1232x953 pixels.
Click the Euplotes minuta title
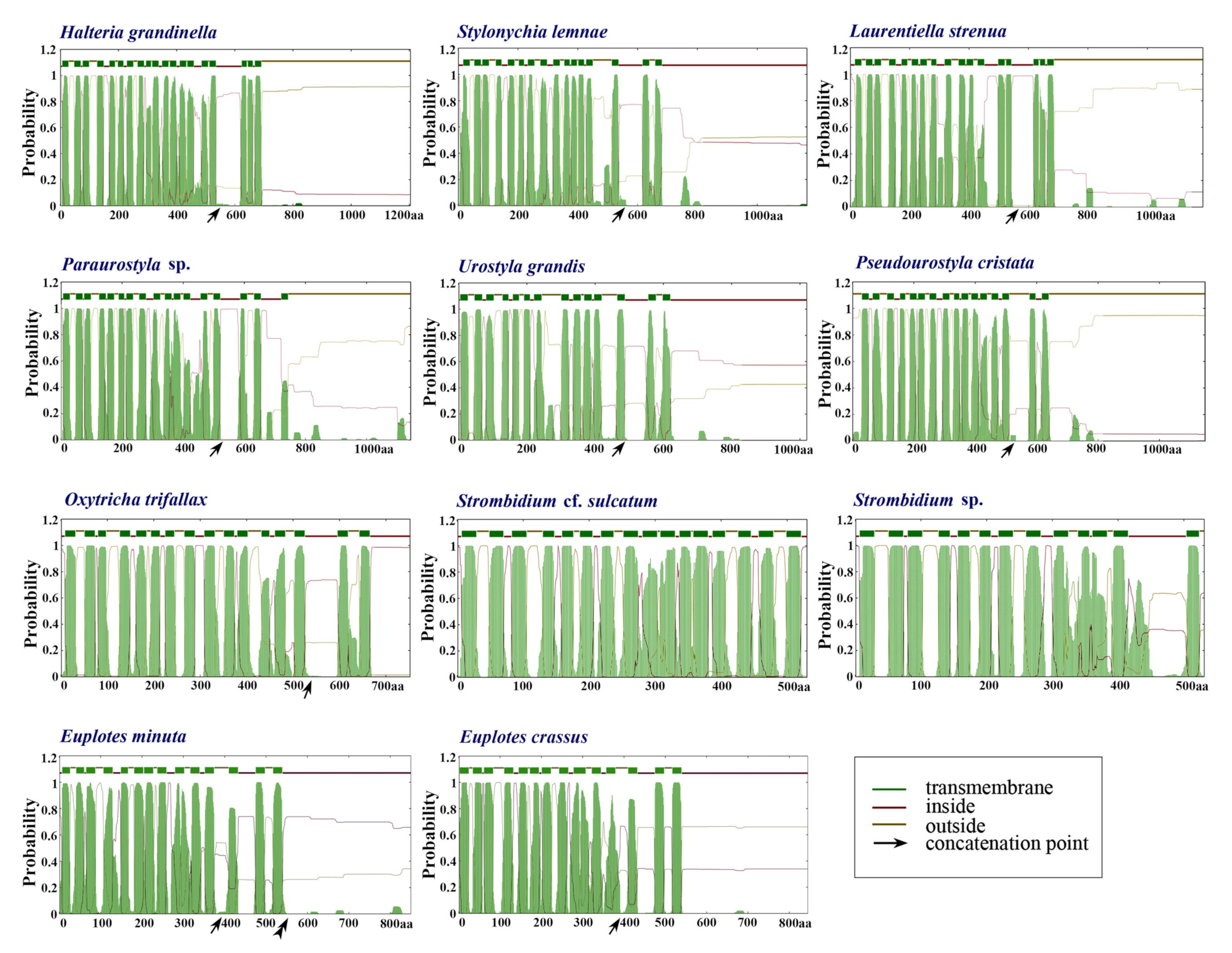(x=123, y=737)
